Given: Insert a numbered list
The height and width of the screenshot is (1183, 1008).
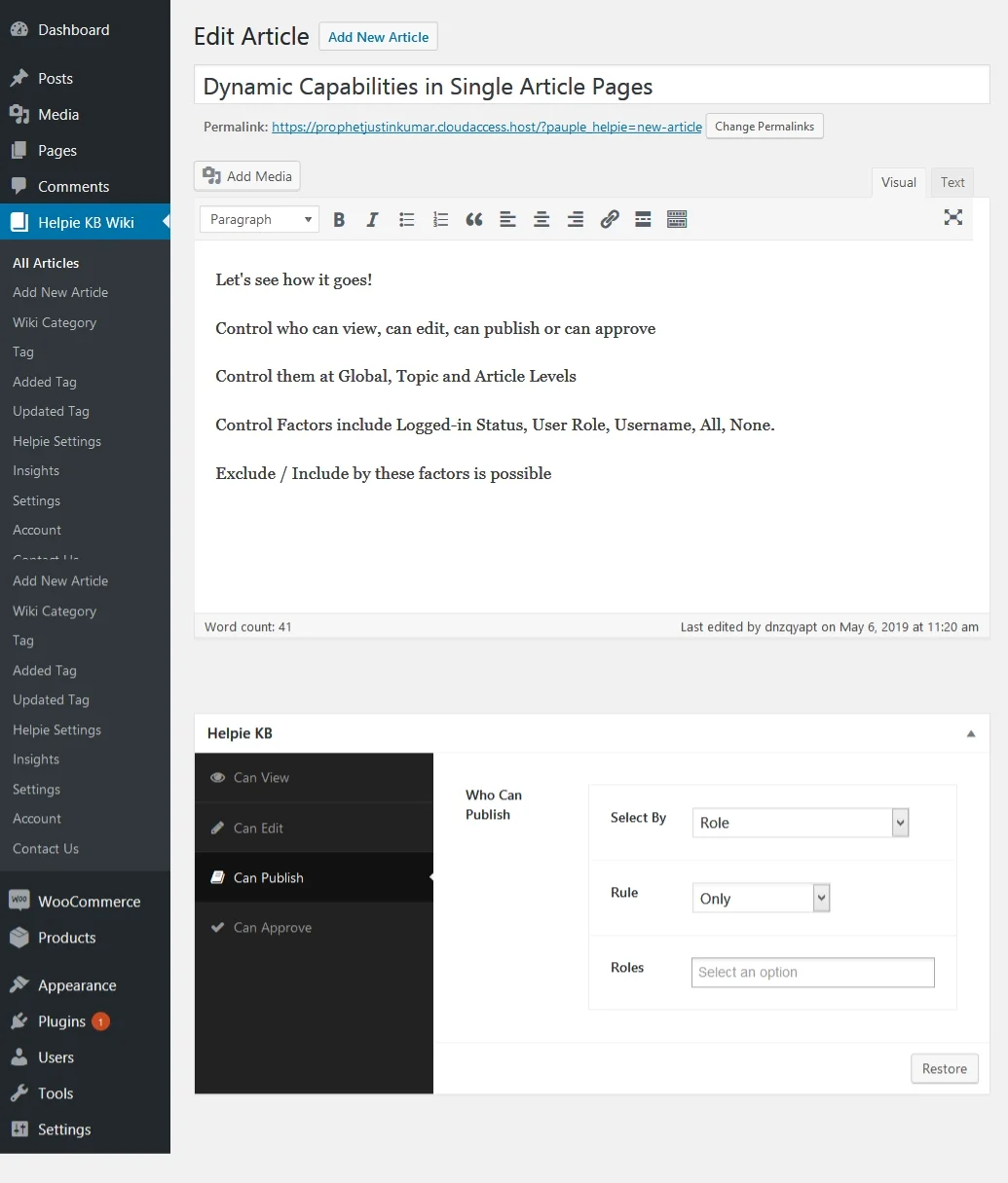Looking at the screenshot, I should point(440,219).
